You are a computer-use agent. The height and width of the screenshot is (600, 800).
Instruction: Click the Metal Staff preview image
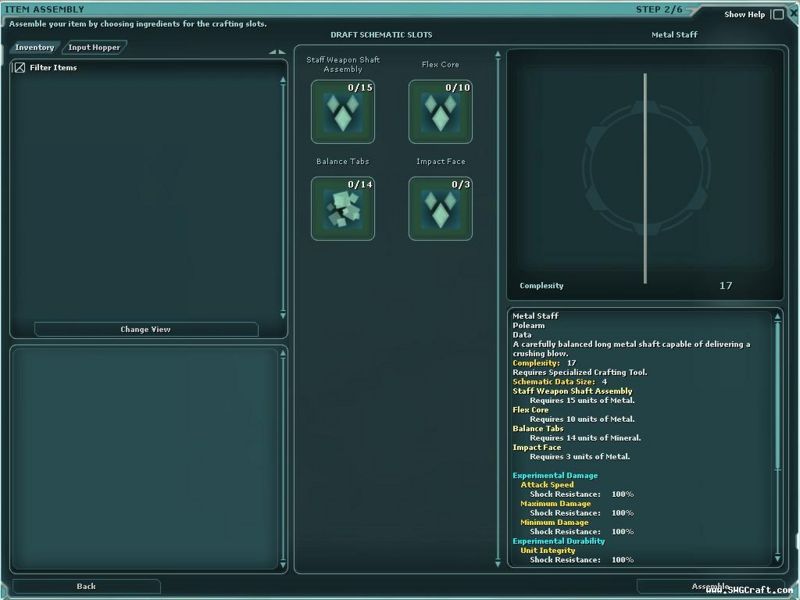645,175
